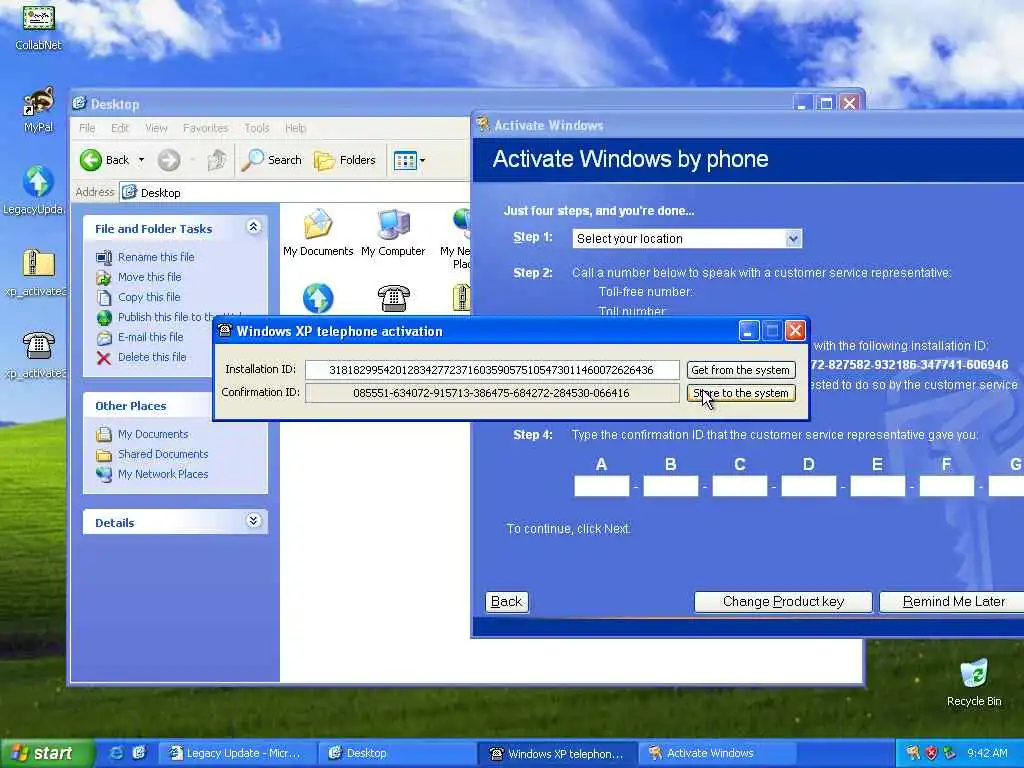Select the MyPal desktop shortcut
1024x768 pixels.
[x=38, y=110]
